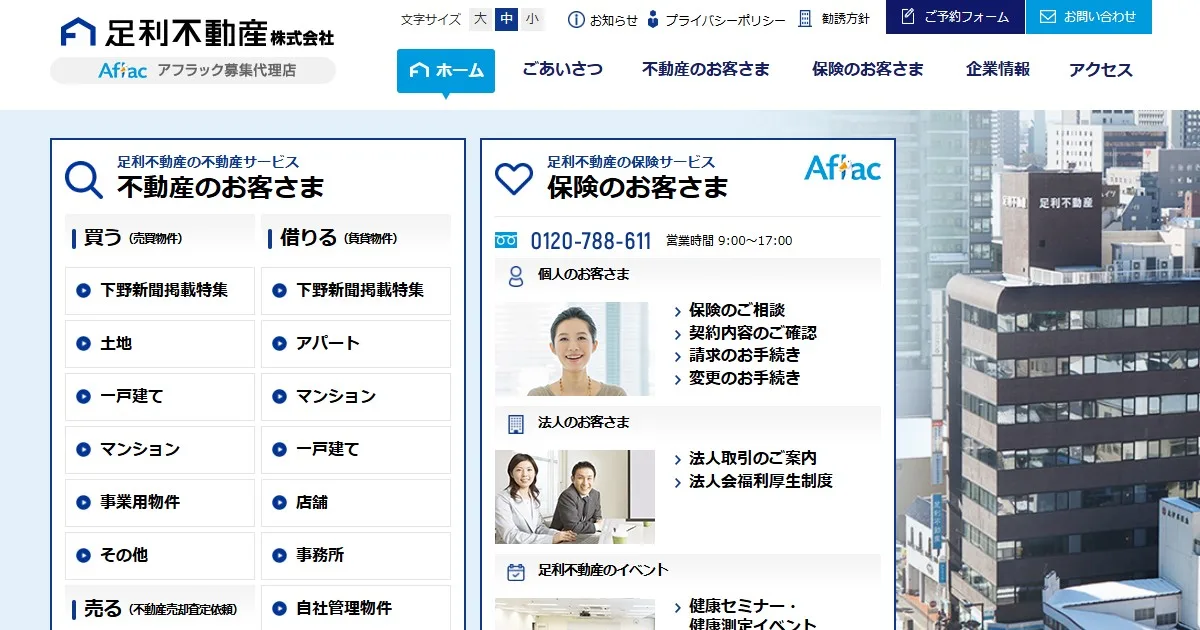Select the ホーム navigation tab

pos(446,71)
